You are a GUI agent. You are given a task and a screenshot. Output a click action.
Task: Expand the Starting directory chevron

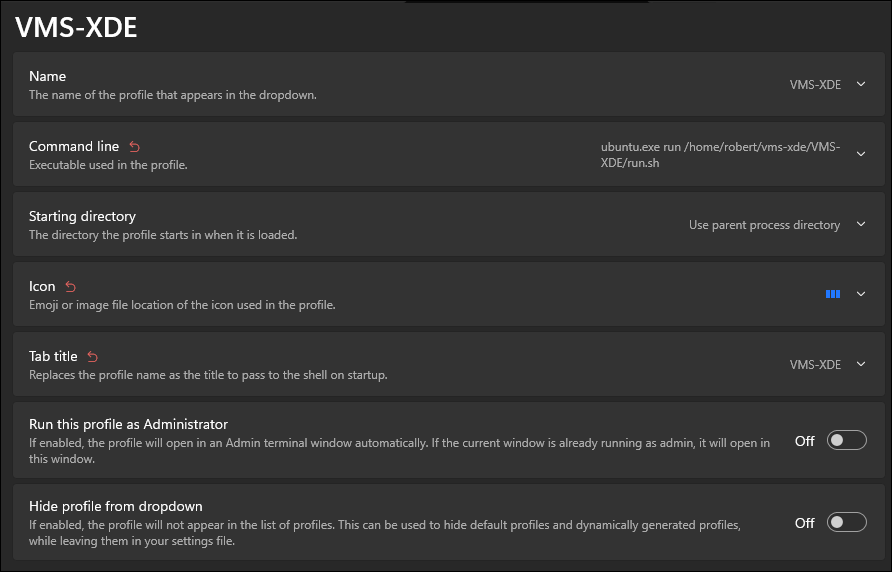[861, 225]
